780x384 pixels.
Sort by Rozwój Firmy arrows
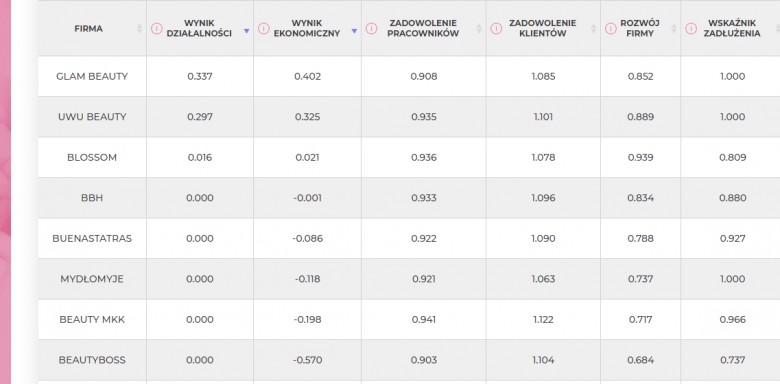point(674,29)
